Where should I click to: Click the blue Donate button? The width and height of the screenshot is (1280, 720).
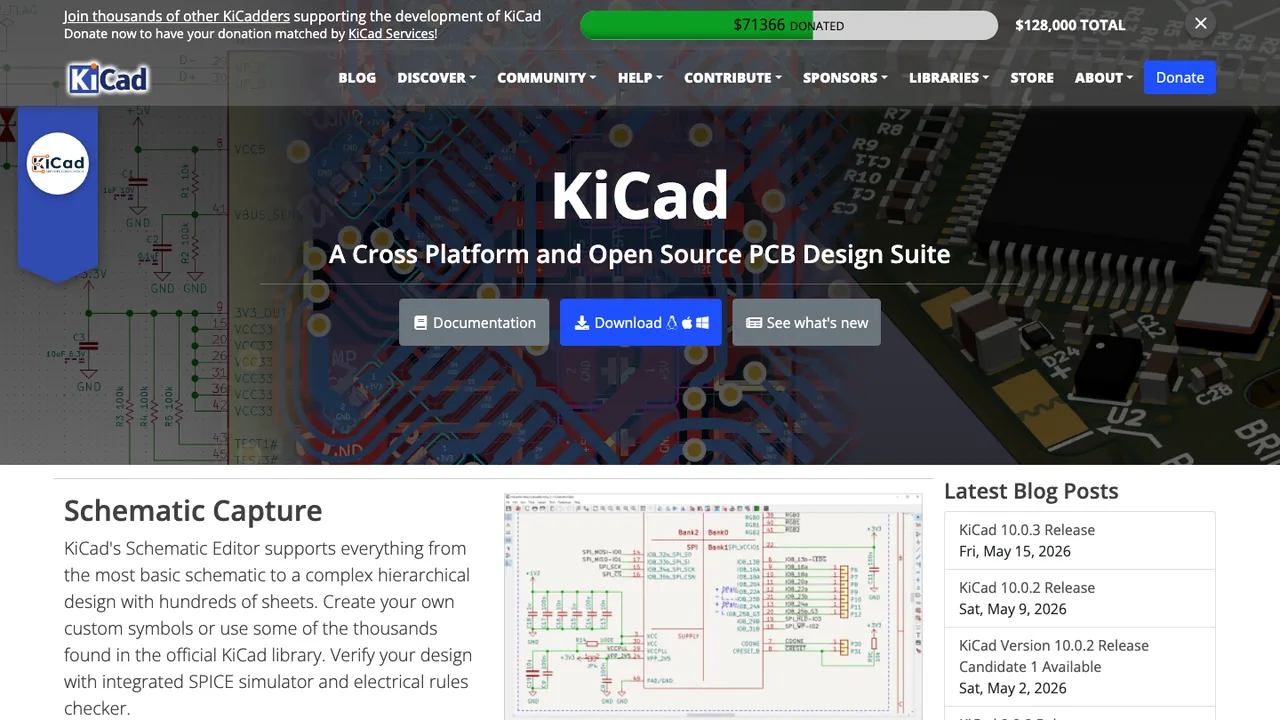pos(1180,77)
